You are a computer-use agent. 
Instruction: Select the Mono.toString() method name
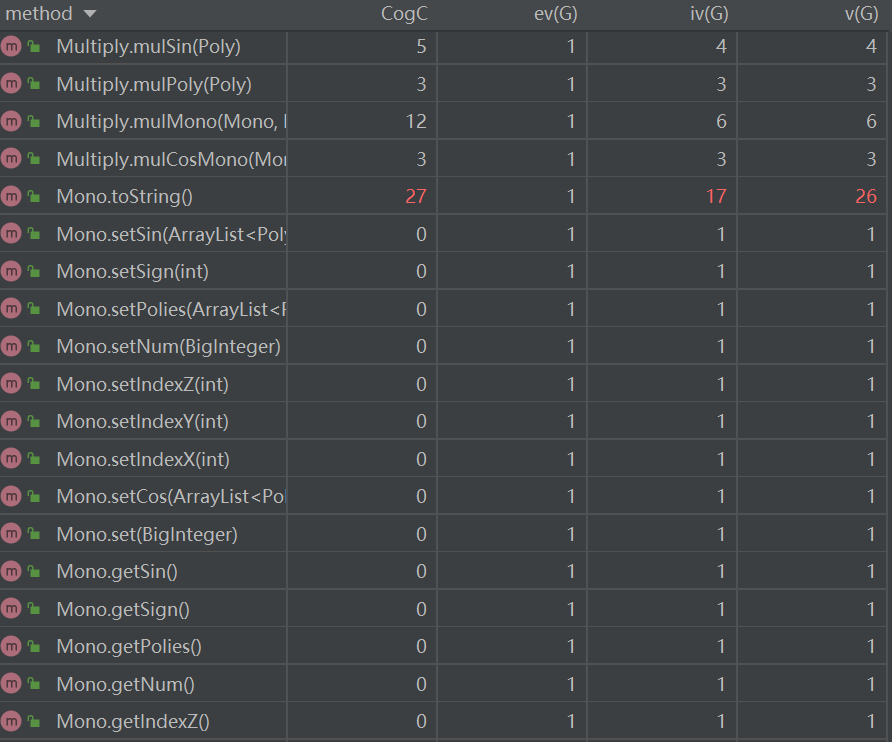pyautogui.click(x=125, y=197)
